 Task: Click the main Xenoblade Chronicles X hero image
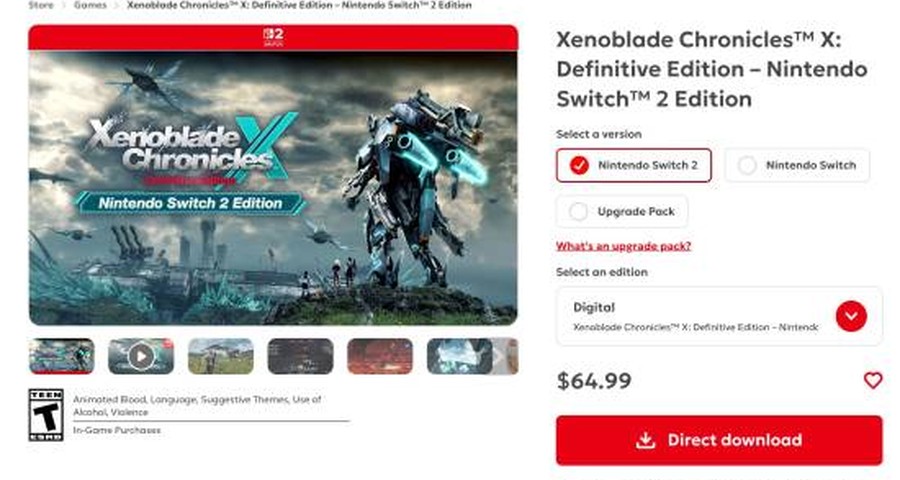point(273,188)
